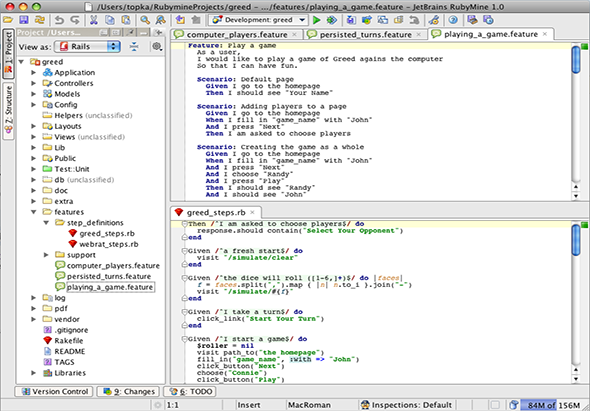Viewport: 590px width, 411px height.
Task: Click the project view gear settings icon
Action: click(x=157, y=47)
